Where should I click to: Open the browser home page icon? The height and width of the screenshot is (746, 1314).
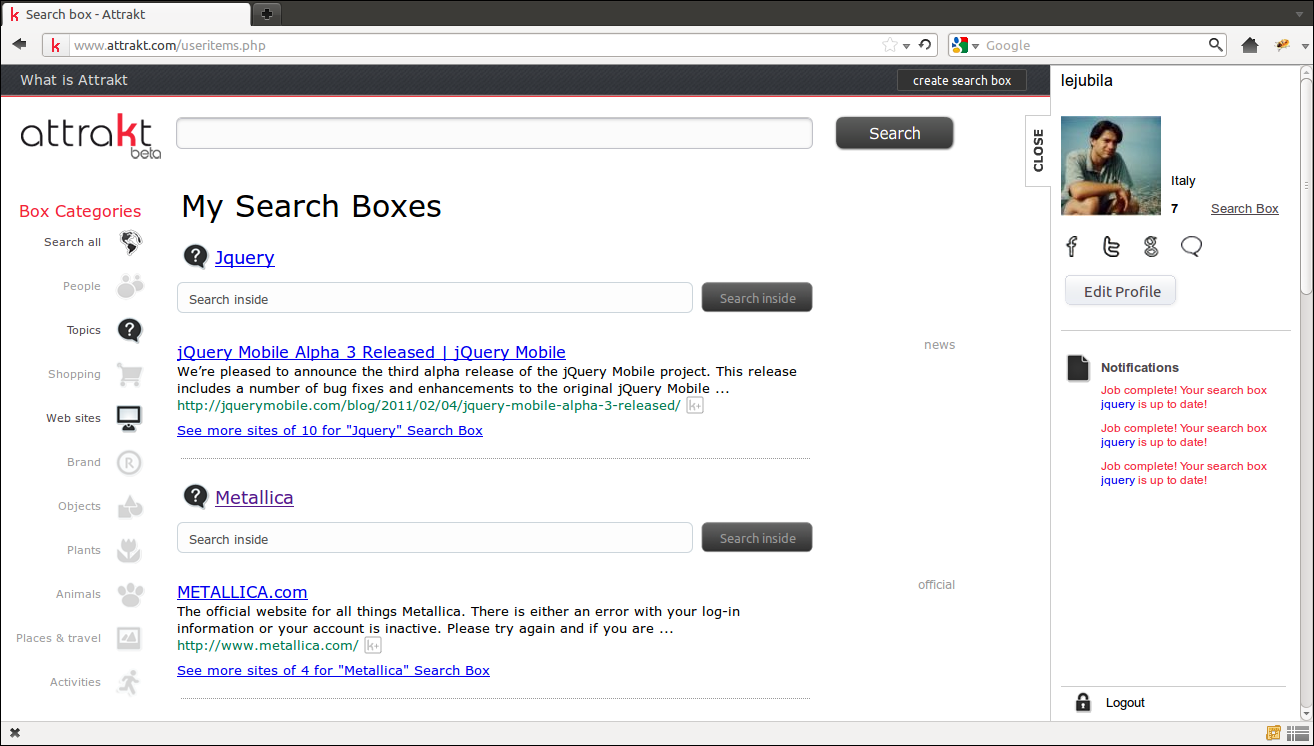tap(1250, 45)
